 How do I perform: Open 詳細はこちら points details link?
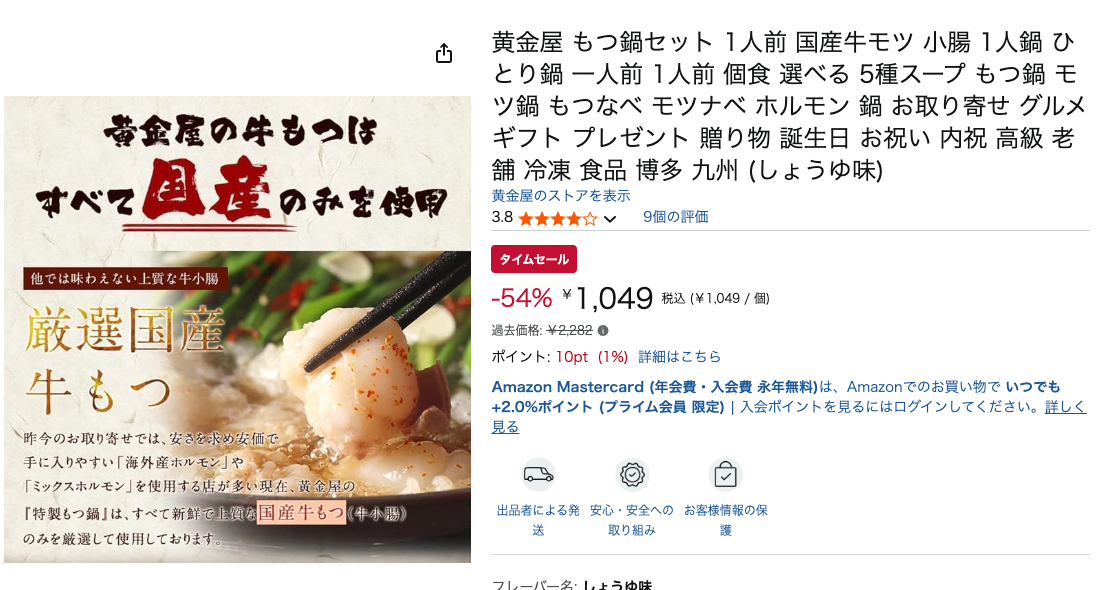click(x=679, y=357)
